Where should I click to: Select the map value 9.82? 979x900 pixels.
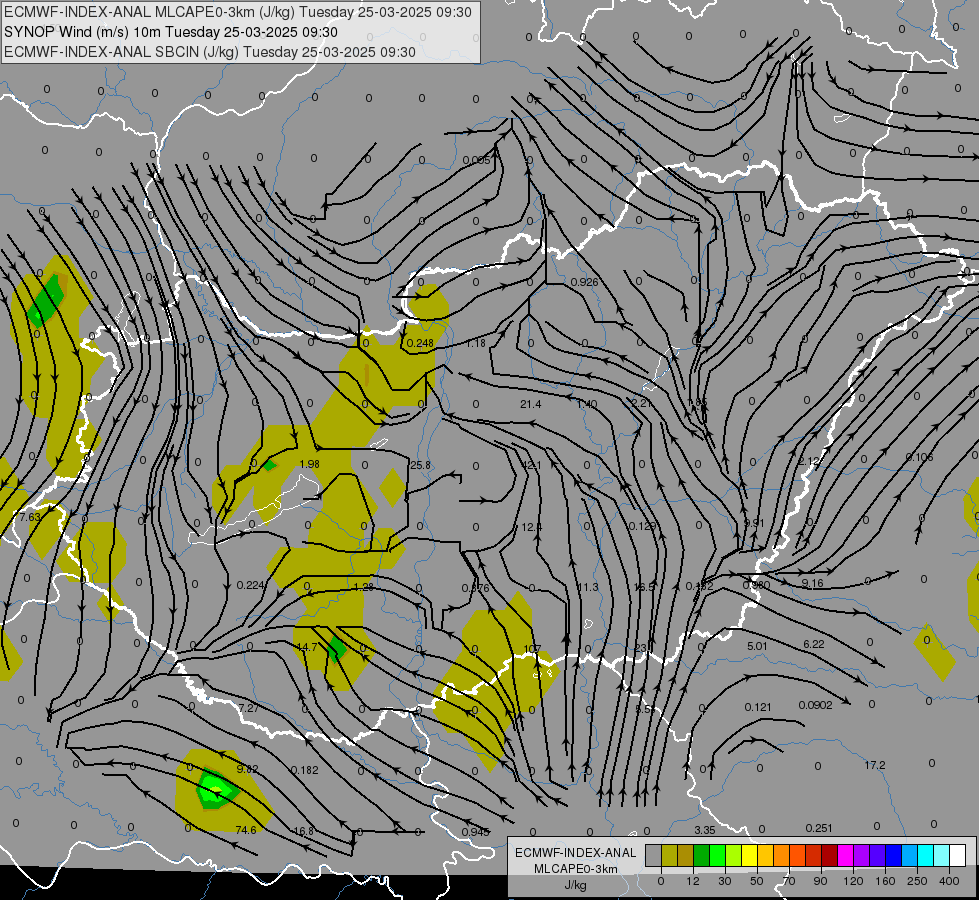pyautogui.click(x=248, y=768)
